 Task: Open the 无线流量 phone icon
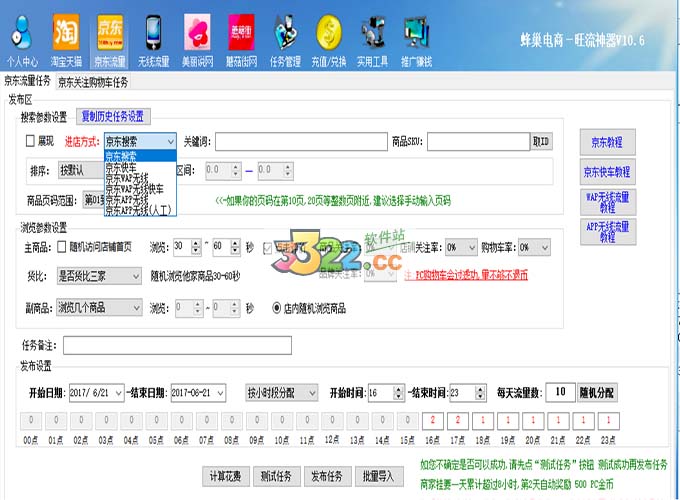[x=154, y=41]
